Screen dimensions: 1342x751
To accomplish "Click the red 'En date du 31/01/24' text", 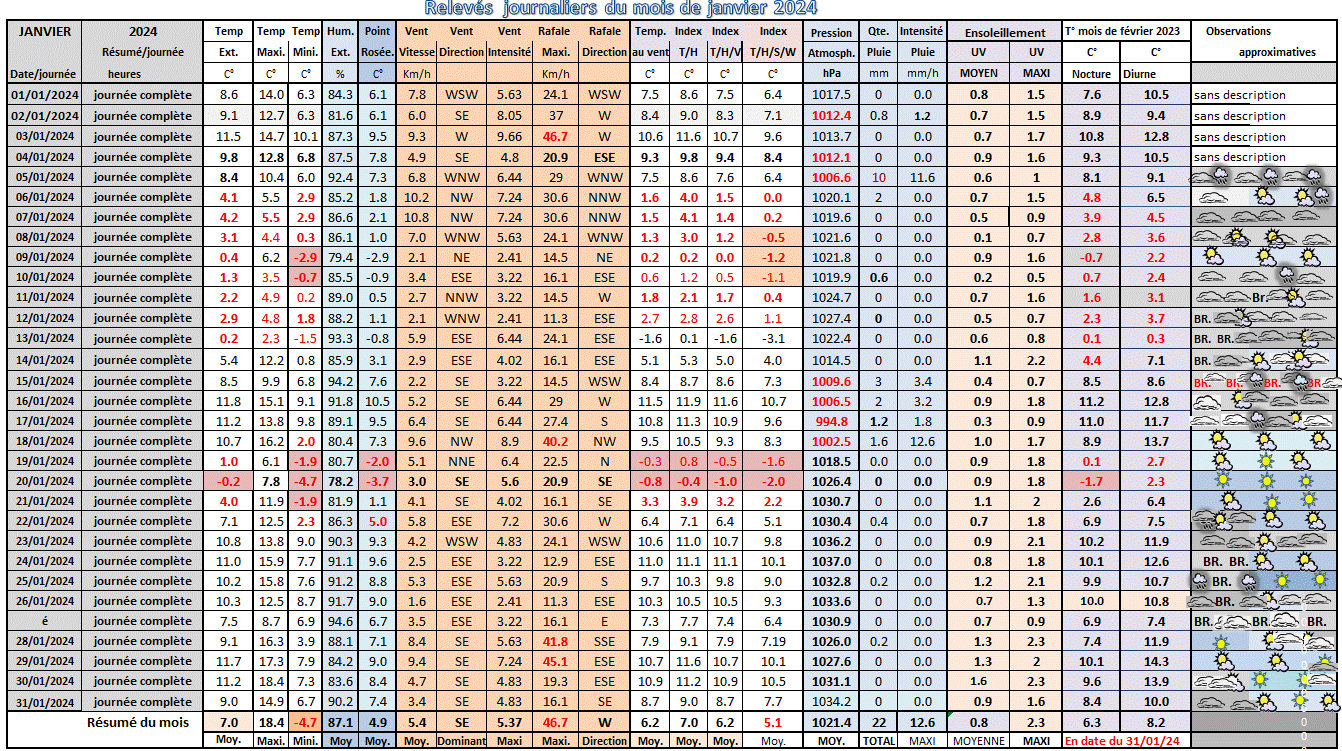I will 1120,741.
